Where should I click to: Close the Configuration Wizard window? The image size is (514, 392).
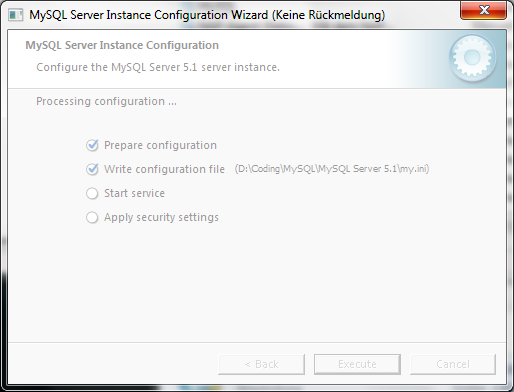click(484, 10)
